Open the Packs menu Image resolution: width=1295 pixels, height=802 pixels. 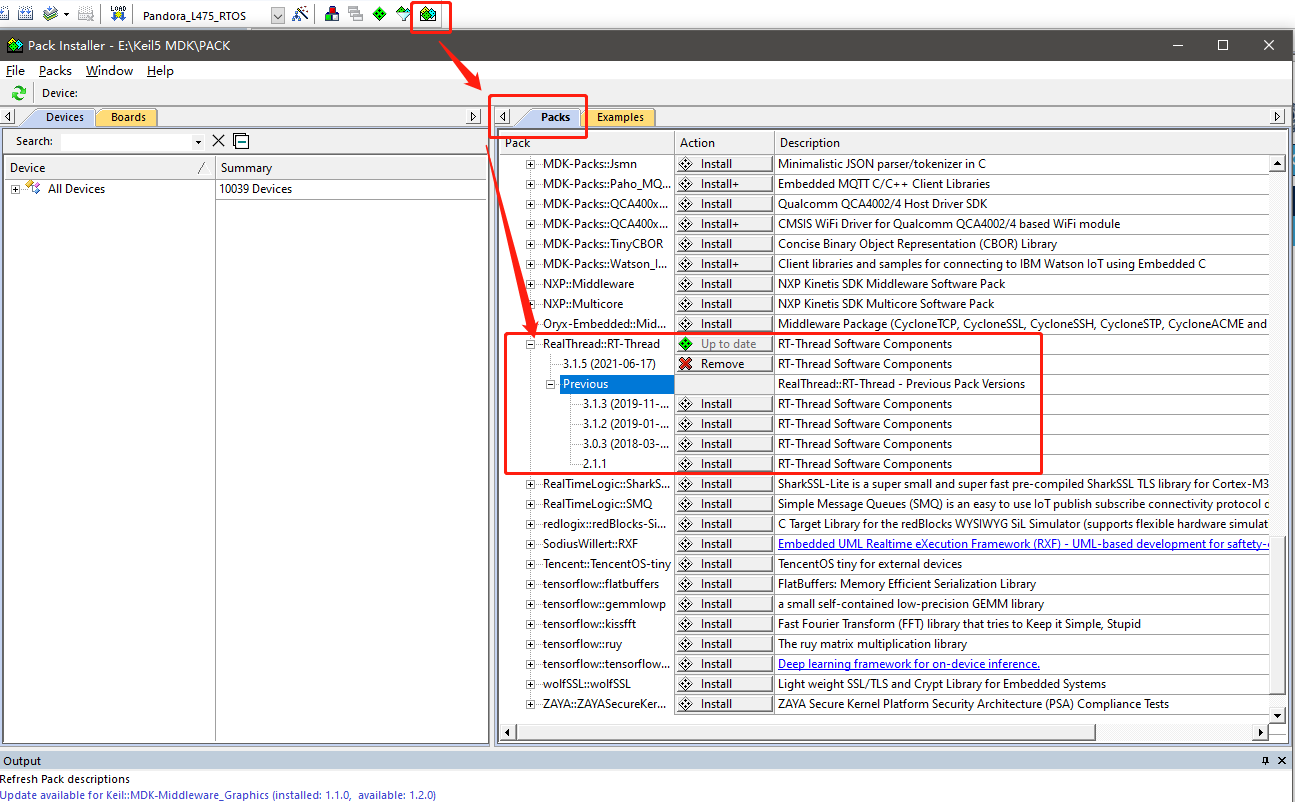55,71
